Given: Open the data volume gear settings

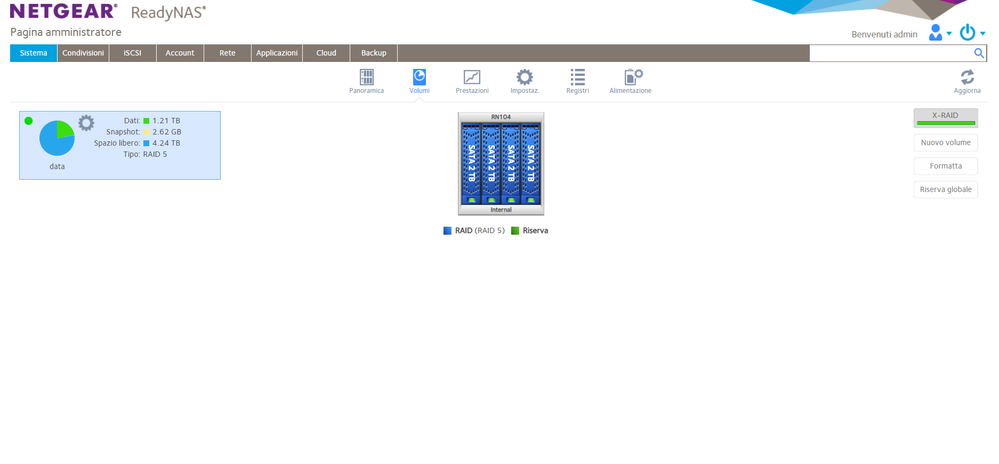Looking at the screenshot, I should tap(86, 123).
